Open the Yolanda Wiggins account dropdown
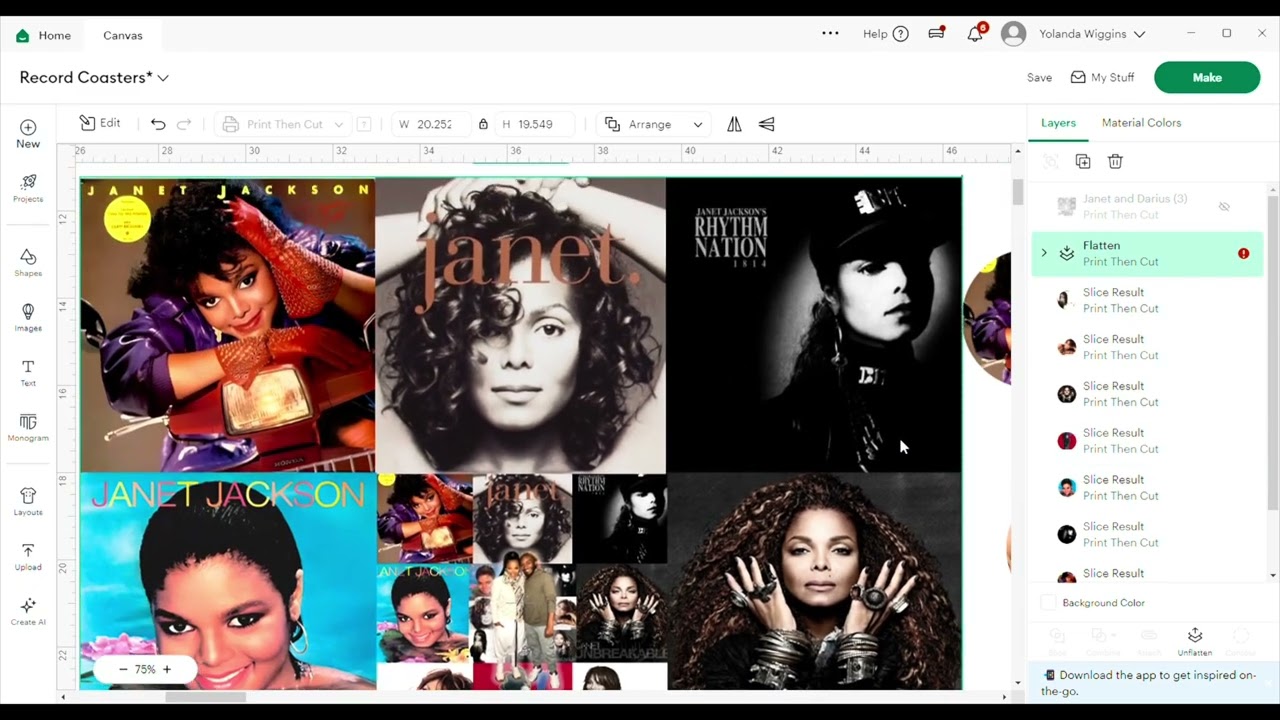The width and height of the screenshot is (1280, 720). click(x=1092, y=34)
